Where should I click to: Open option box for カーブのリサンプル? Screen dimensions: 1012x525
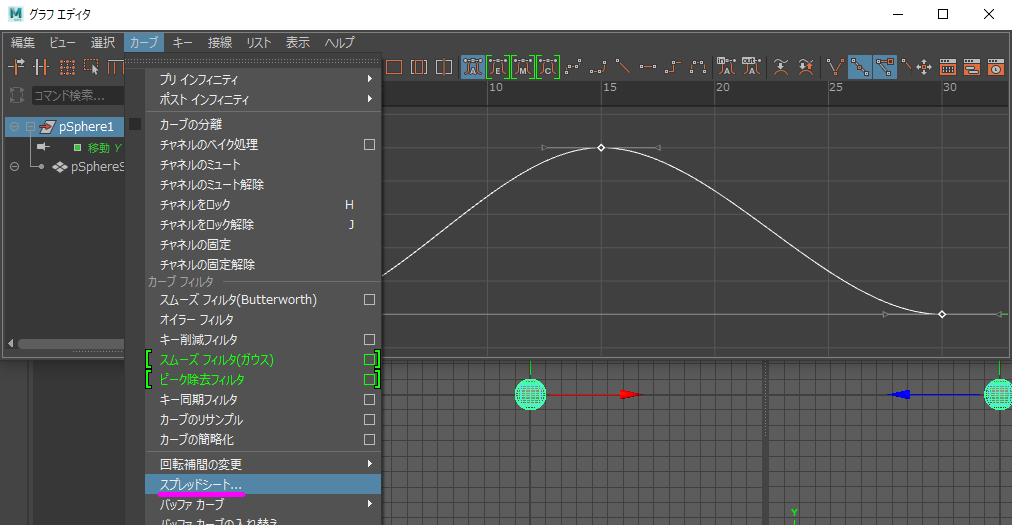369,420
